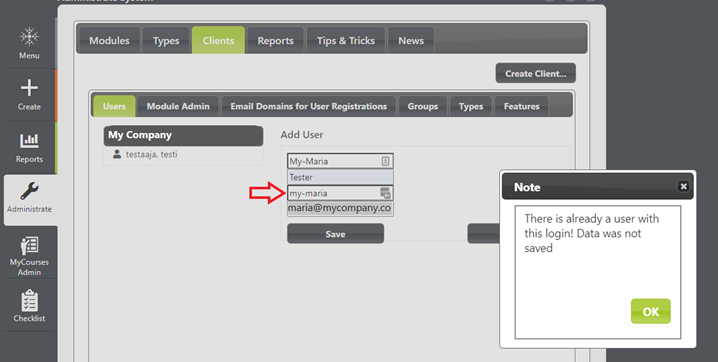The width and height of the screenshot is (718, 362).
Task: Confirm the note with the OK button
Action: coord(651,311)
